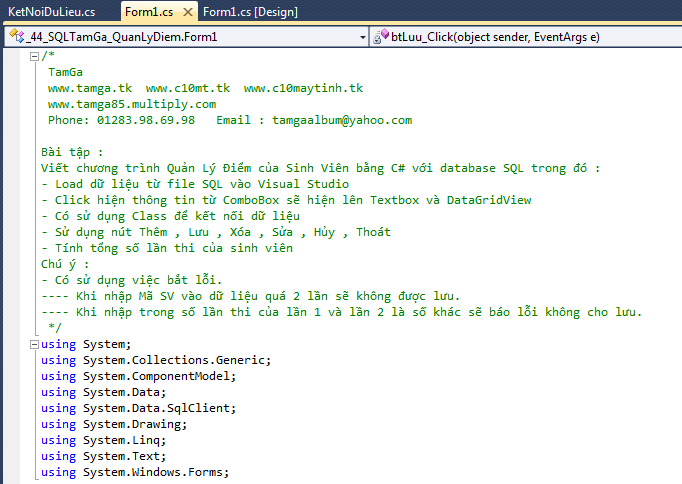
Task: Click 'Có sử dụng Class để kết nối' line
Action: [170, 216]
